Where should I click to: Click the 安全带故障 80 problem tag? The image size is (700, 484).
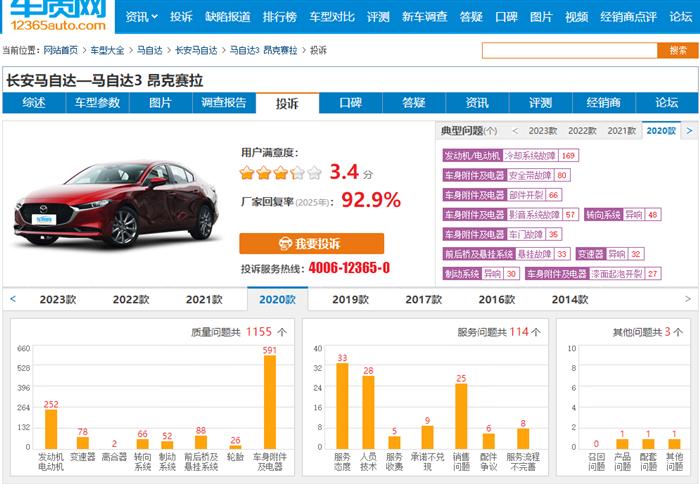point(507,175)
